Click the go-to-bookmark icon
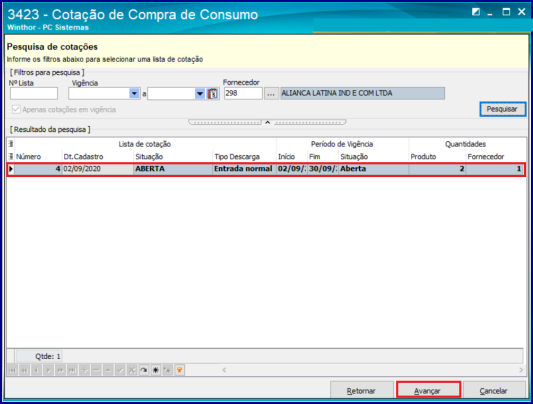This screenshot has height=404, width=533. click(x=168, y=370)
